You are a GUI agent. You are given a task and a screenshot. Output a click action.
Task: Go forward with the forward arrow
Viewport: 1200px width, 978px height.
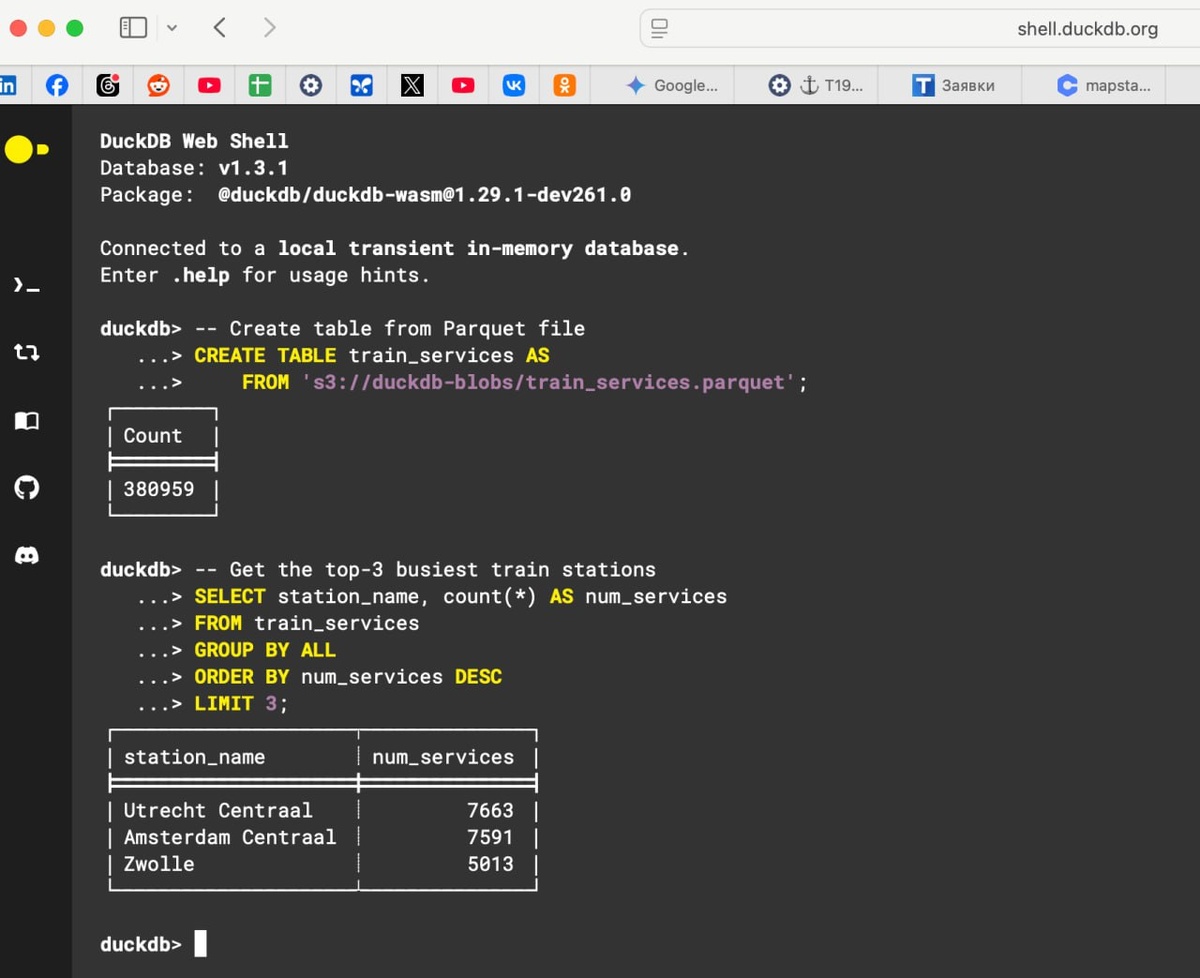pyautogui.click(x=269, y=28)
